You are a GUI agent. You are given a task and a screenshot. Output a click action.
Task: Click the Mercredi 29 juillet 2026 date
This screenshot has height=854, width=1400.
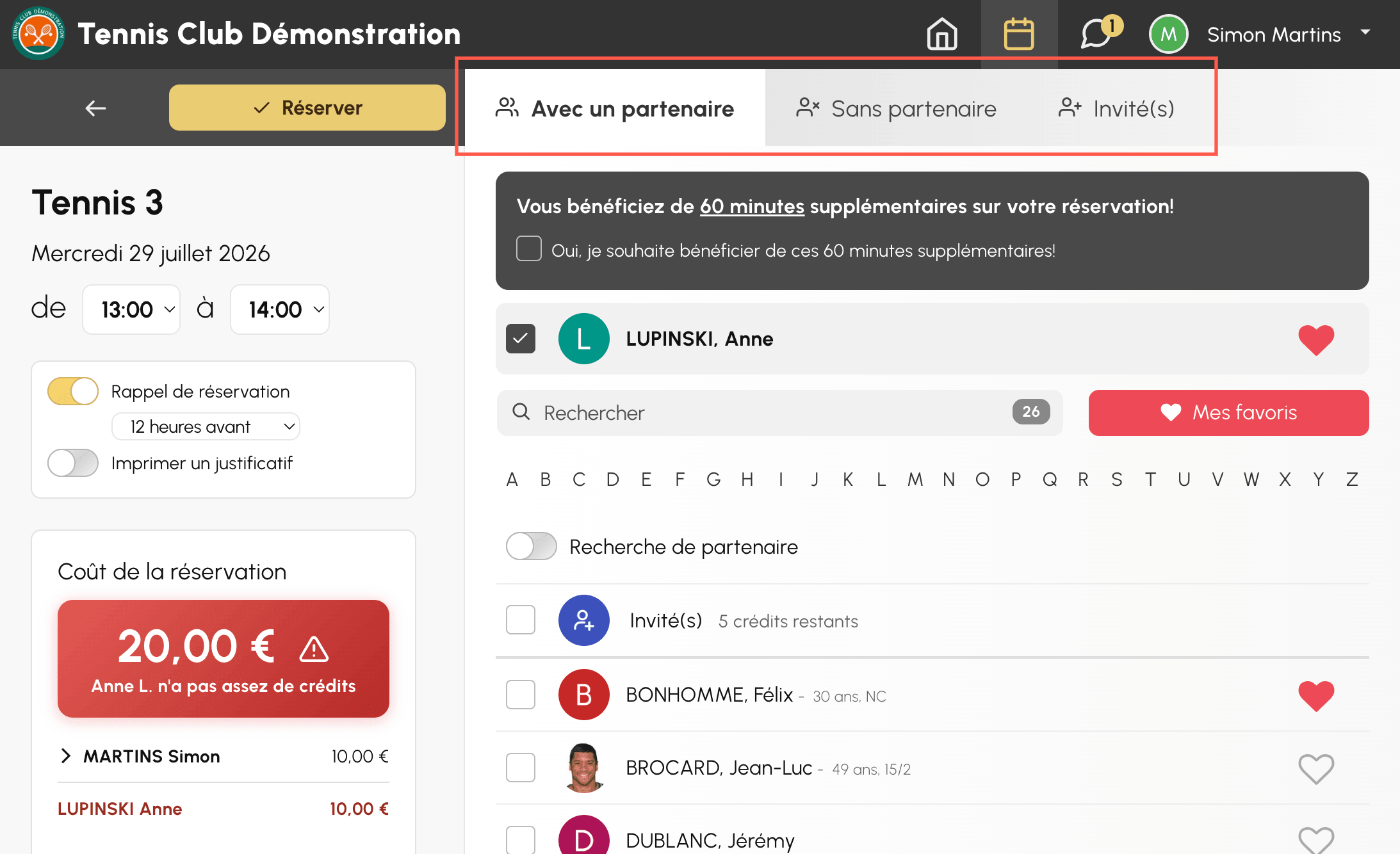(151, 254)
